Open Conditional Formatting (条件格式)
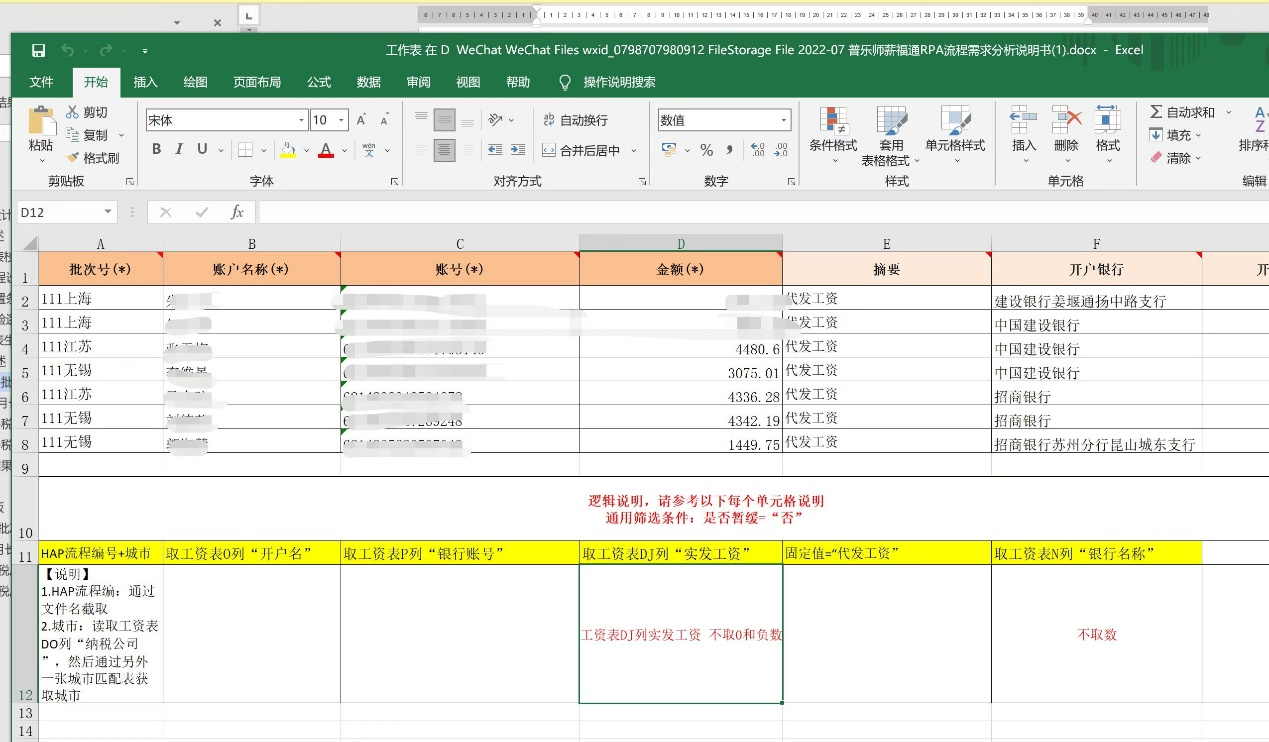 pyautogui.click(x=833, y=131)
